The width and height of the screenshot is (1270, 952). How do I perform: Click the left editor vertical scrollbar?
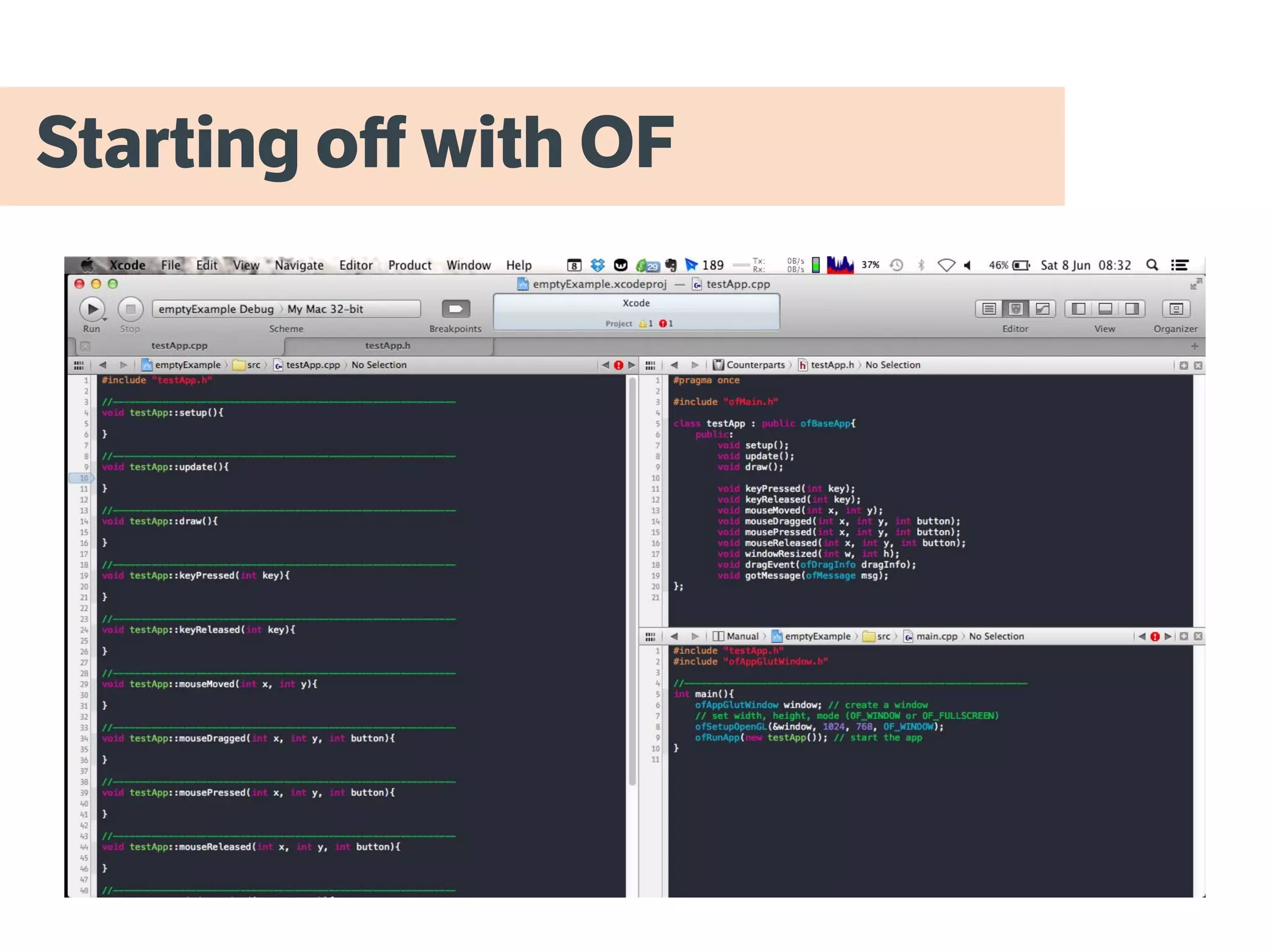click(633, 583)
